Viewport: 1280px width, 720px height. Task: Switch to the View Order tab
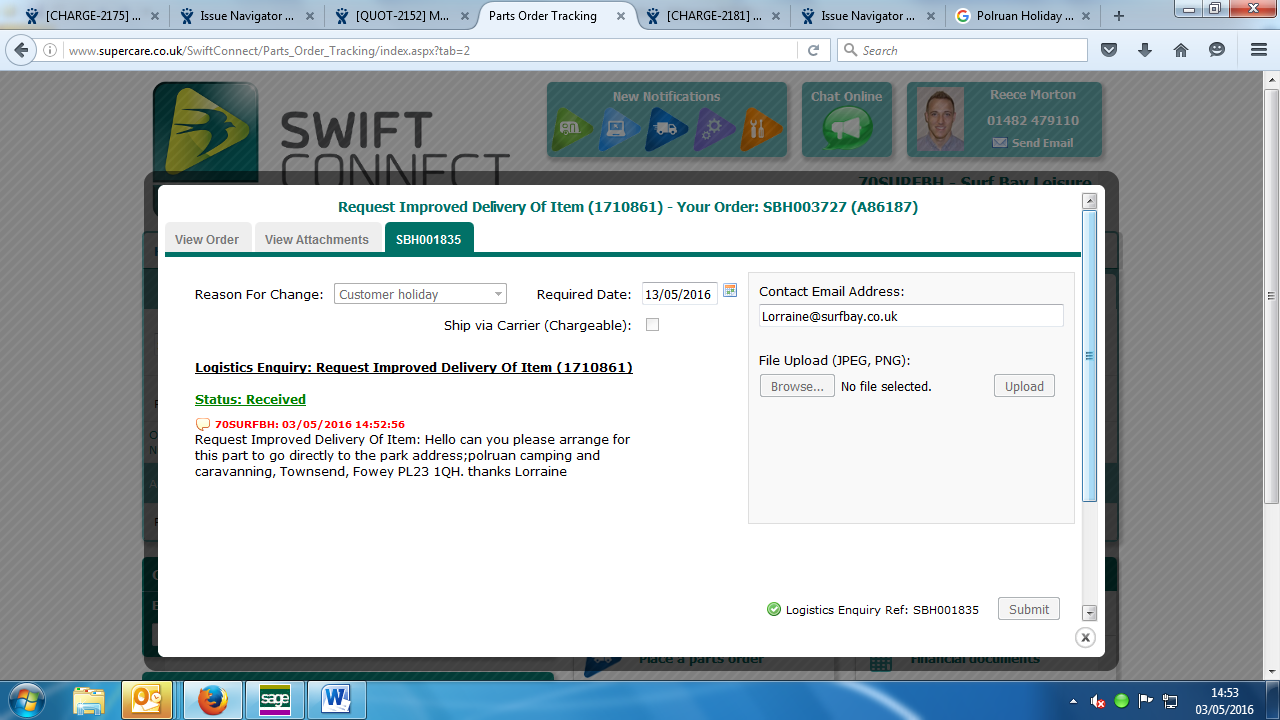click(x=207, y=239)
